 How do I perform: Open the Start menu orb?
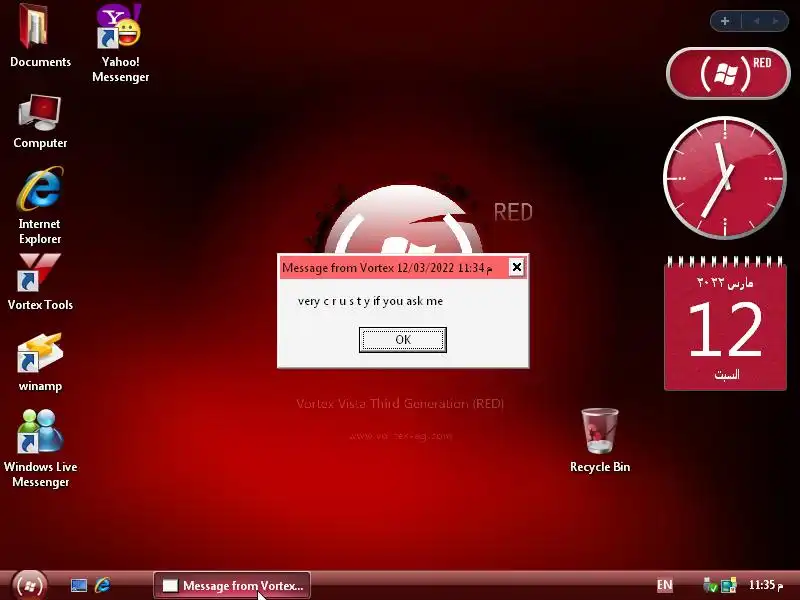[x=29, y=585]
